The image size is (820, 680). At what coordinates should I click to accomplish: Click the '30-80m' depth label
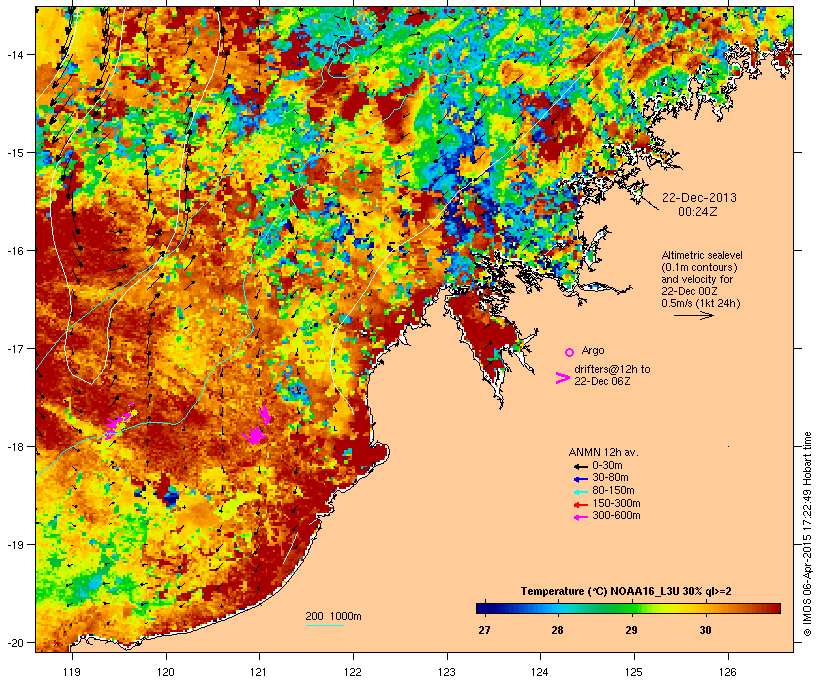(x=610, y=478)
